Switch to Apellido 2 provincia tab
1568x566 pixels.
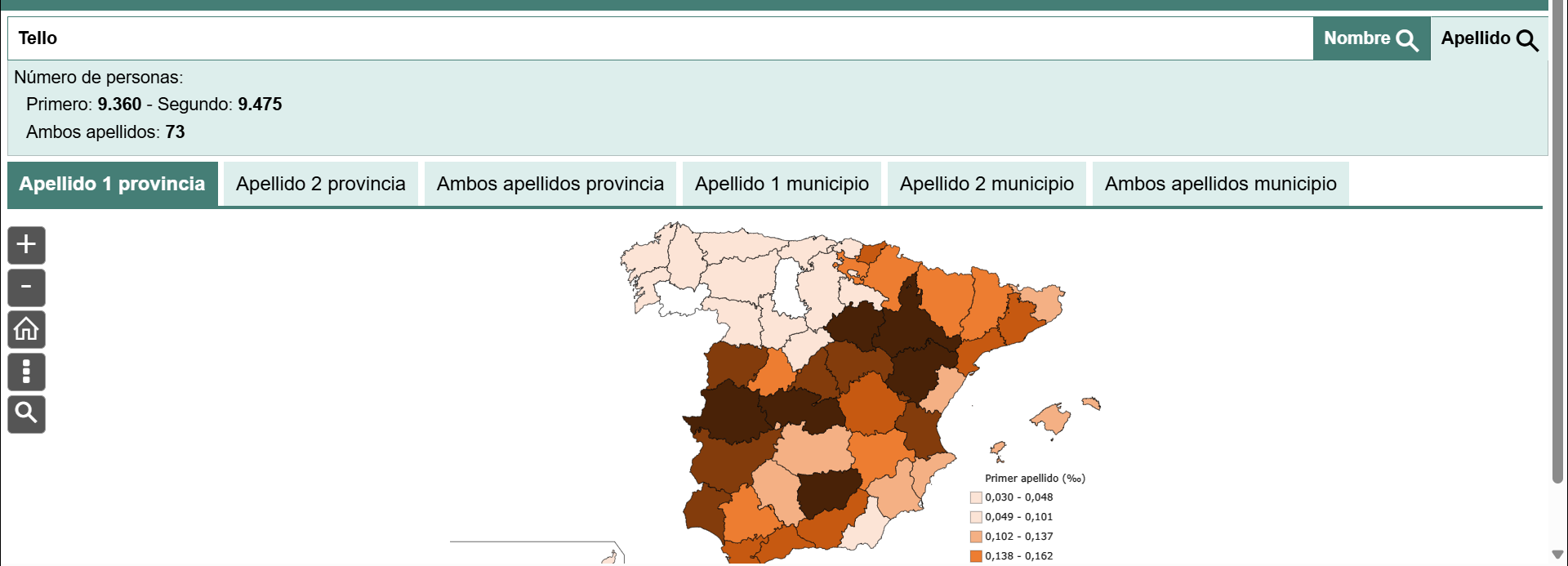click(x=320, y=184)
